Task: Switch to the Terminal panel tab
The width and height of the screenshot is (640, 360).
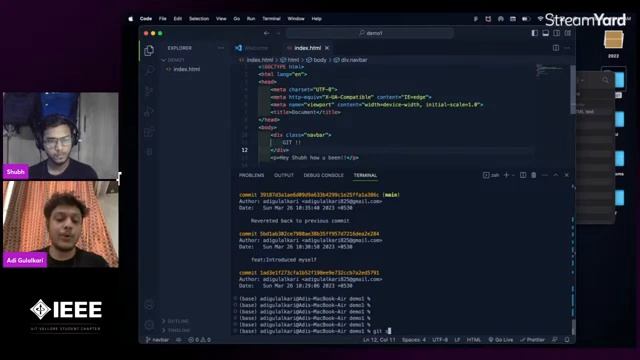Action: [365, 175]
